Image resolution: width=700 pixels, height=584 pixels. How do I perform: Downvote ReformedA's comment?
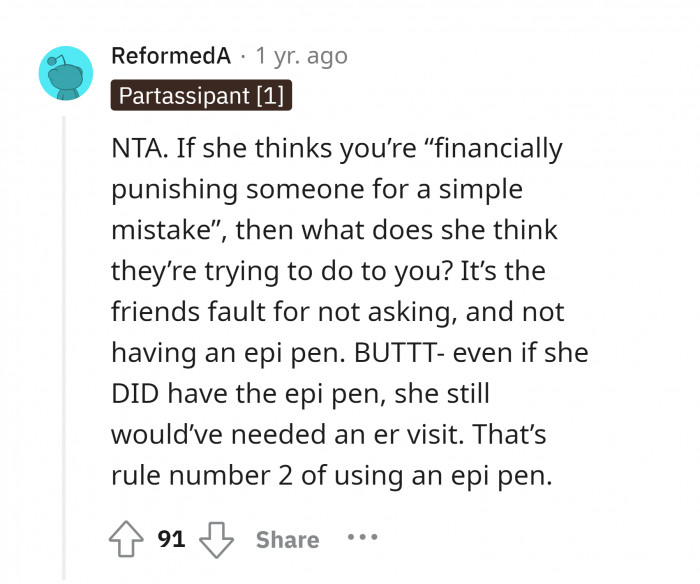tap(216, 539)
